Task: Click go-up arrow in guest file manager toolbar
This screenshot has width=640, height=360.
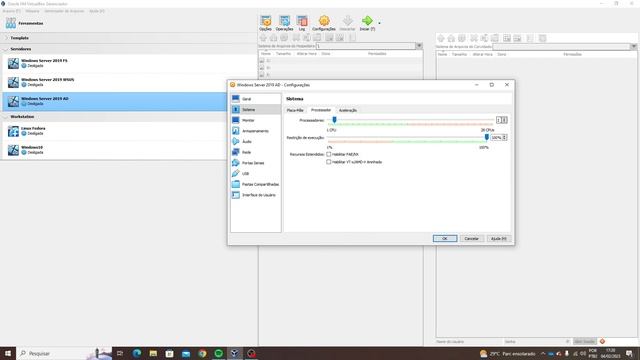Action: pos(441,38)
